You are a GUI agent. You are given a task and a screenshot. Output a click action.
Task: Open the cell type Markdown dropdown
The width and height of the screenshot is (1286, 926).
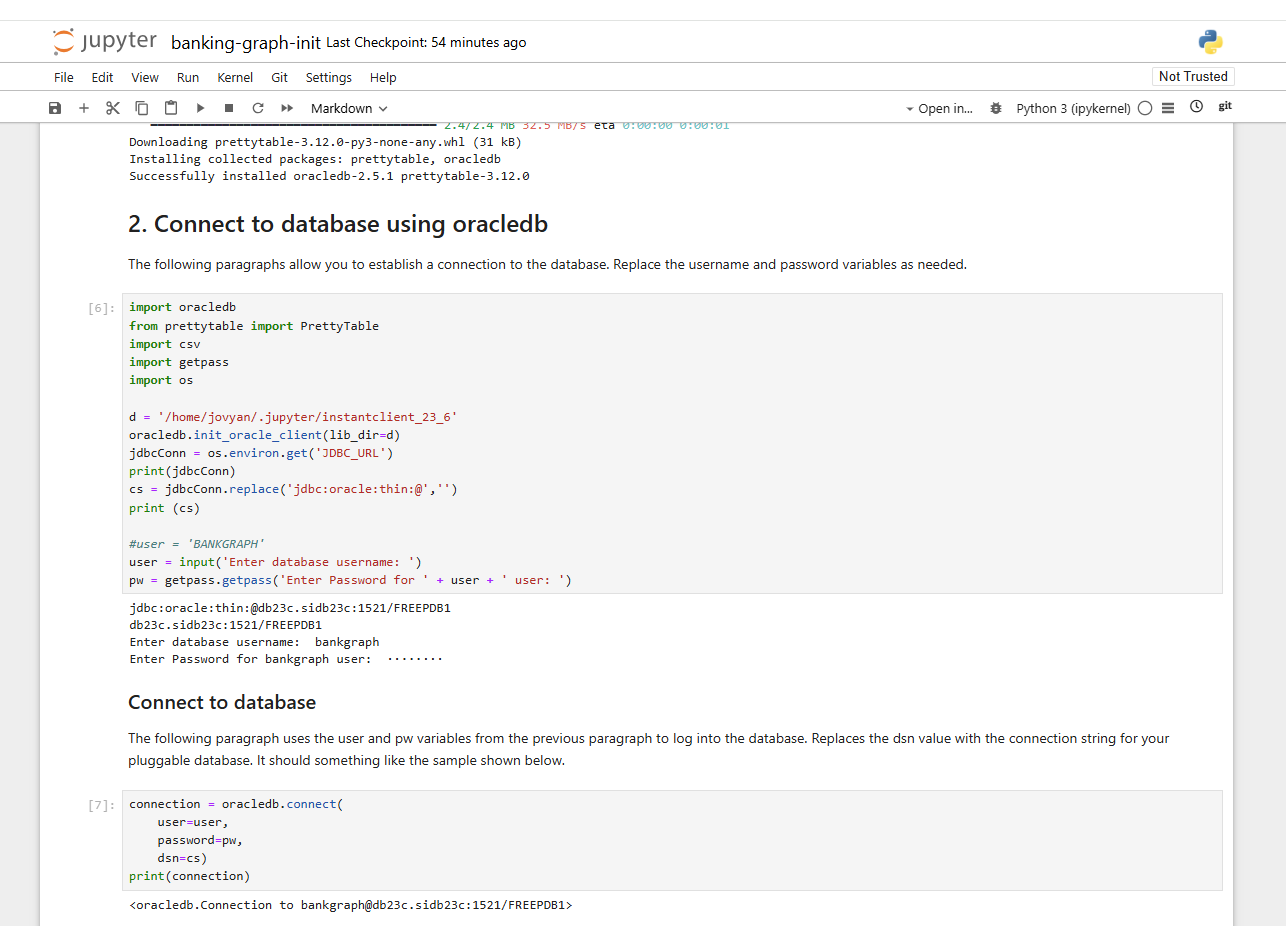[349, 108]
